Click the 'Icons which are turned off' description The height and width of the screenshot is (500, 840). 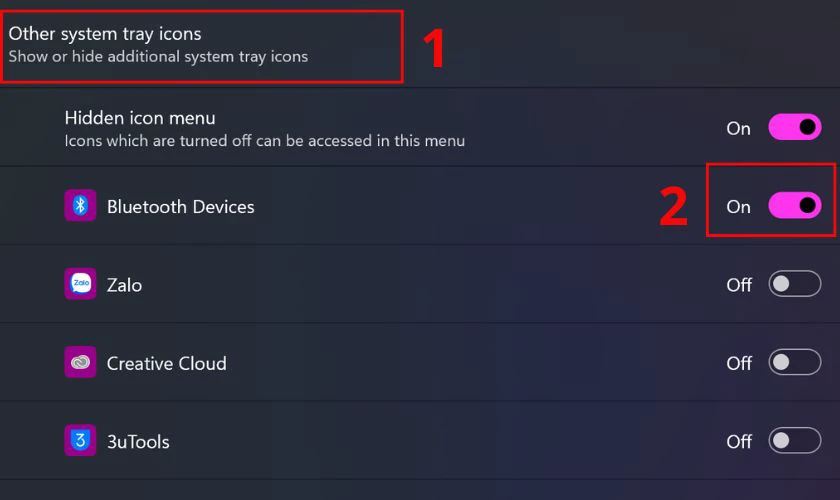[265, 141]
